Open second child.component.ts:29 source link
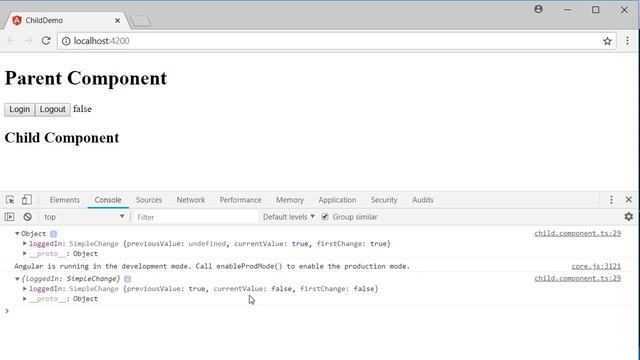 pyautogui.click(x=577, y=278)
